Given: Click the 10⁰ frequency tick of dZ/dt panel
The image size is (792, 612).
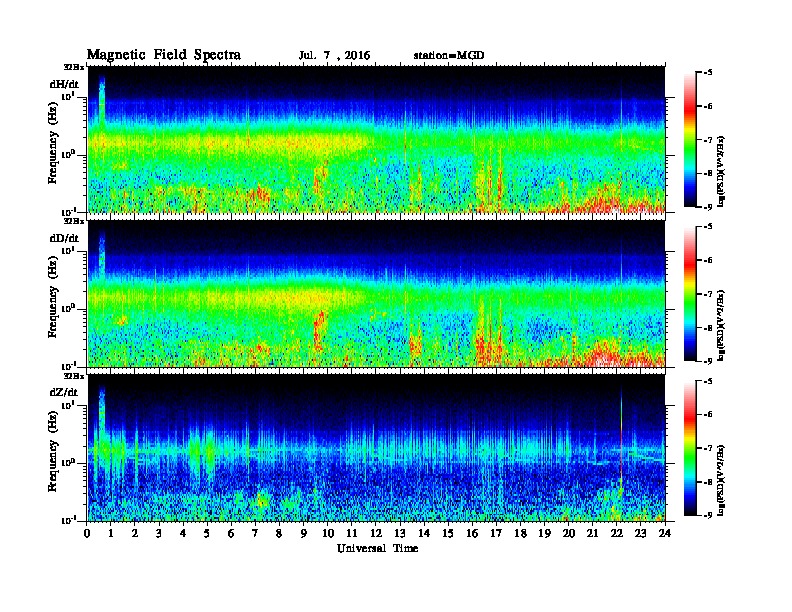Looking at the screenshot, I should (69, 463).
